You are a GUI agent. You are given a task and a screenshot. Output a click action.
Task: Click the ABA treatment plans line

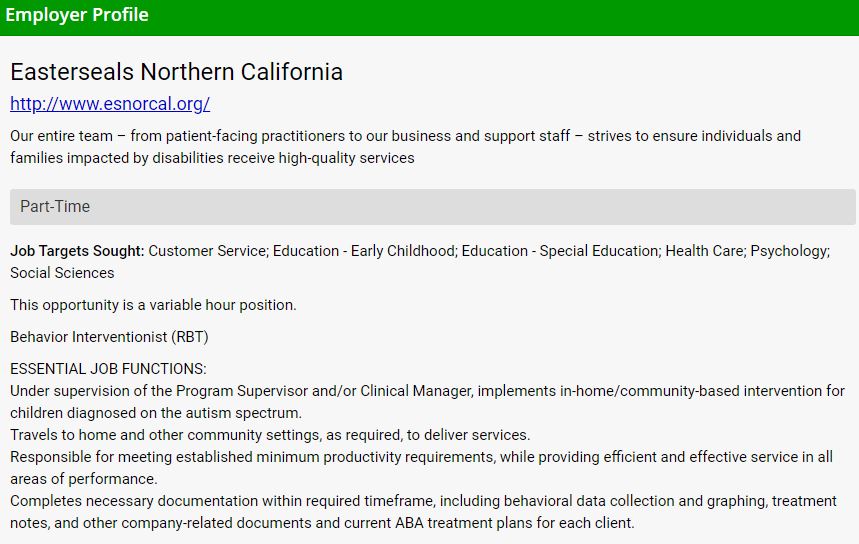pyautogui.click(x=322, y=523)
